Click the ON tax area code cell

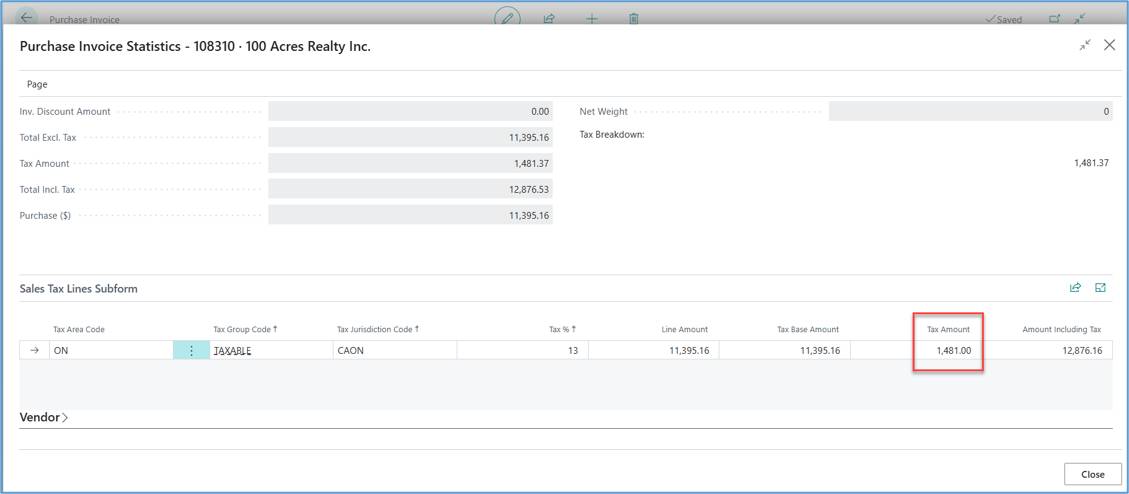click(x=111, y=350)
